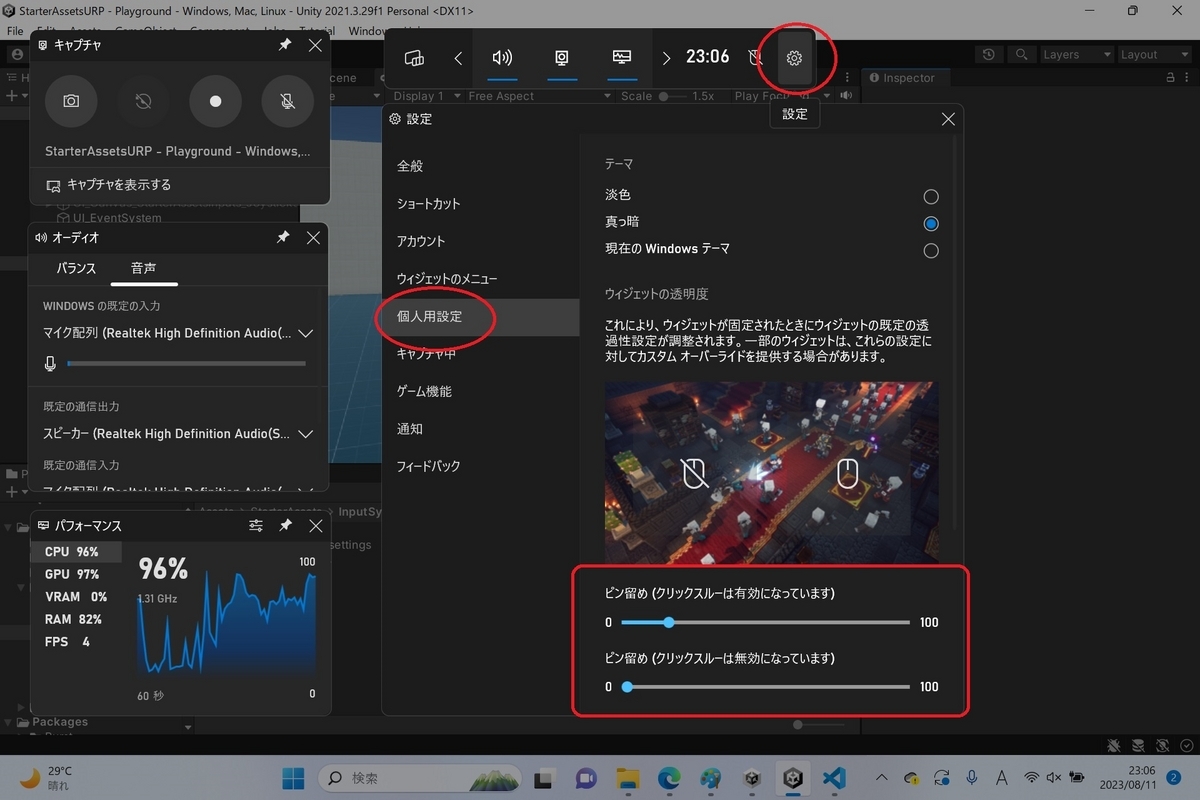Open File Explorer from taskbar
The image size is (1200, 800).
tap(628, 778)
